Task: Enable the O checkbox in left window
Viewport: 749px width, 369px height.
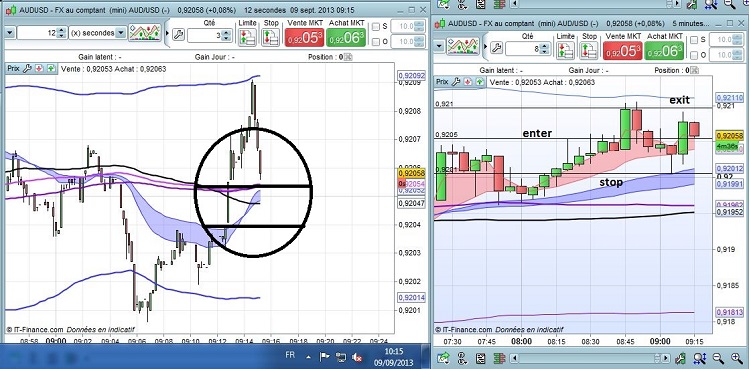Action: pos(376,42)
